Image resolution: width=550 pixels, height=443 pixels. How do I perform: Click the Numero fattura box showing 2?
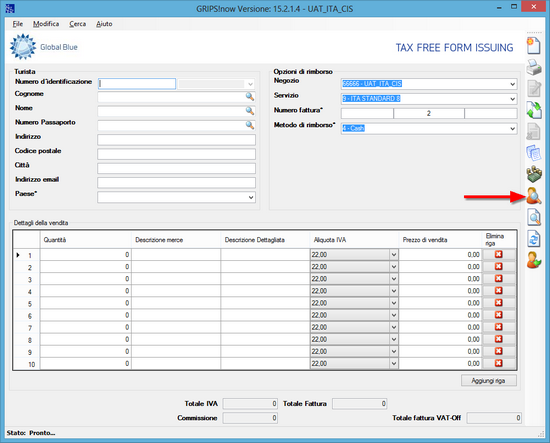click(x=429, y=113)
